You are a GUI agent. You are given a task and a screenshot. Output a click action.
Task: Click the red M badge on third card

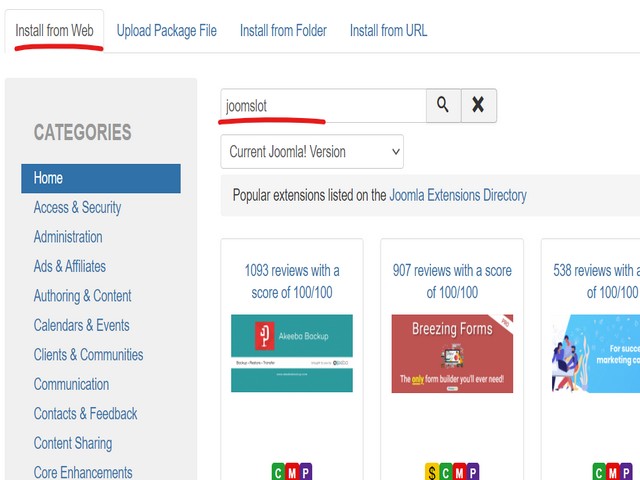(x=613, y=472)
